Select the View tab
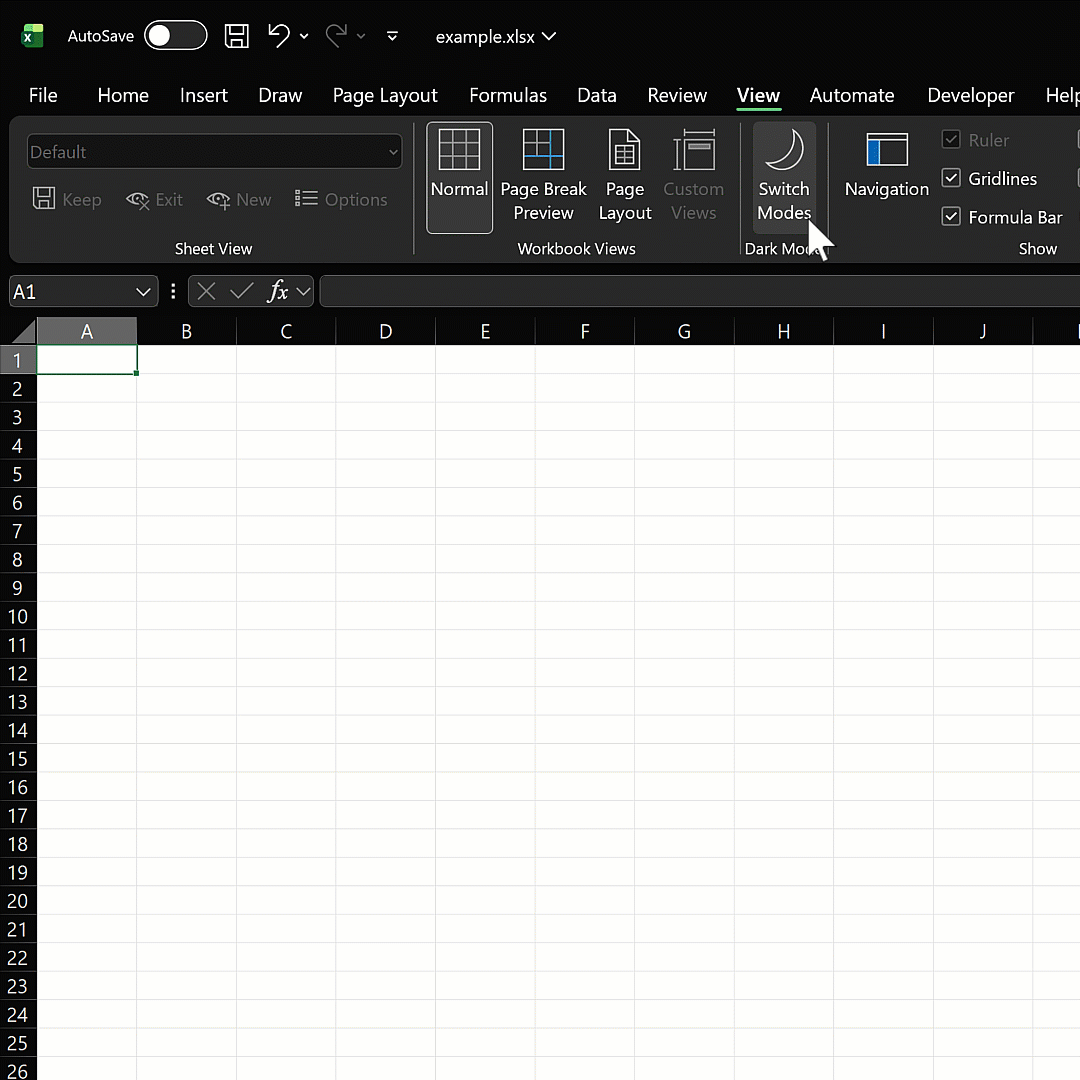The height and width of the screenshot is (1080, 1080). [x=758, y=95]
